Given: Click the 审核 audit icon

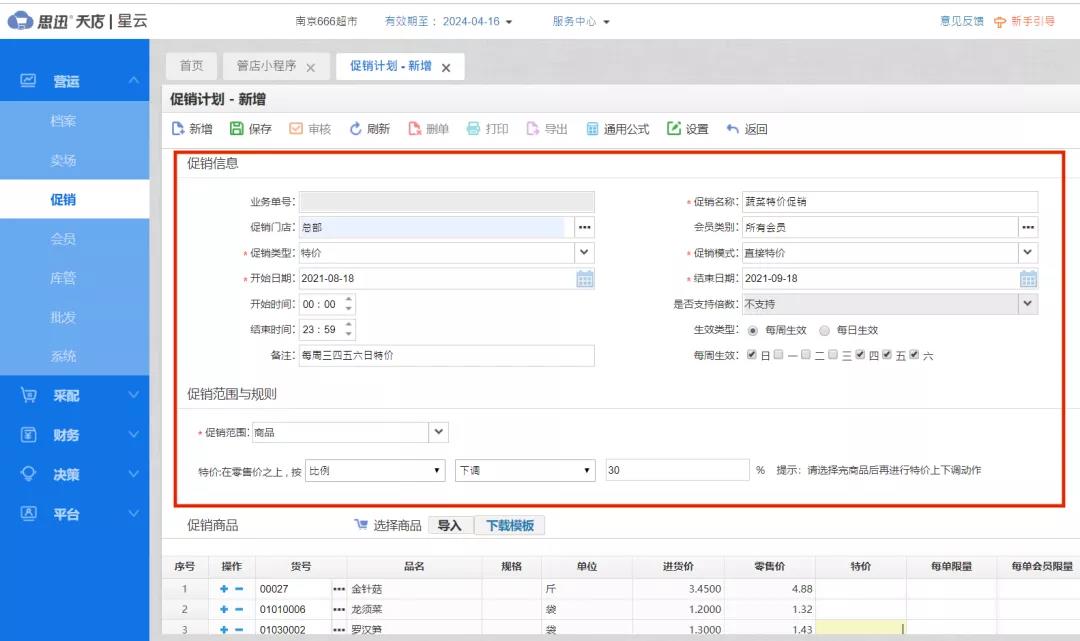Looking at the screenshot, I should click(x=296, y=128).
